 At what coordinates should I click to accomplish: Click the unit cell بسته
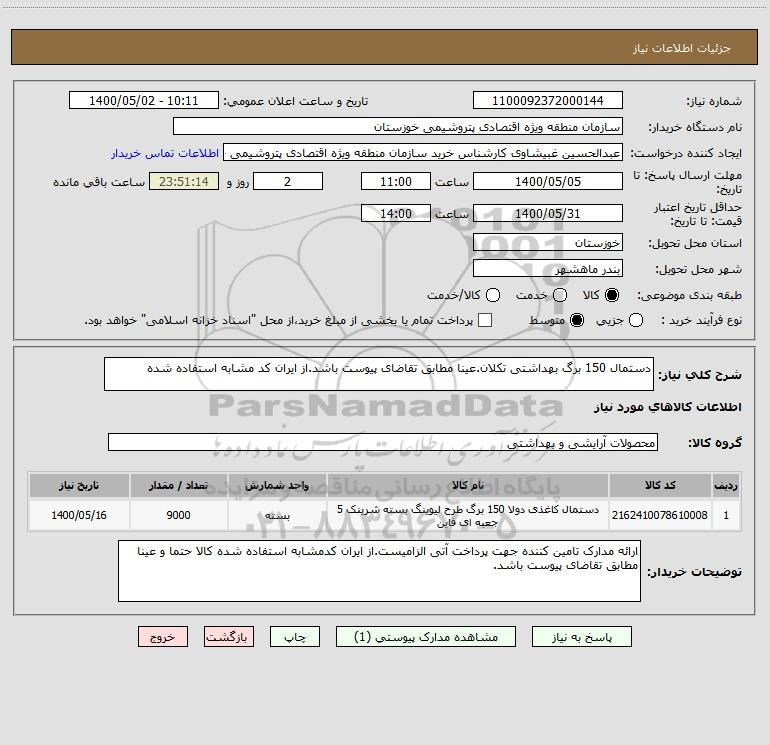coord(277,515)
